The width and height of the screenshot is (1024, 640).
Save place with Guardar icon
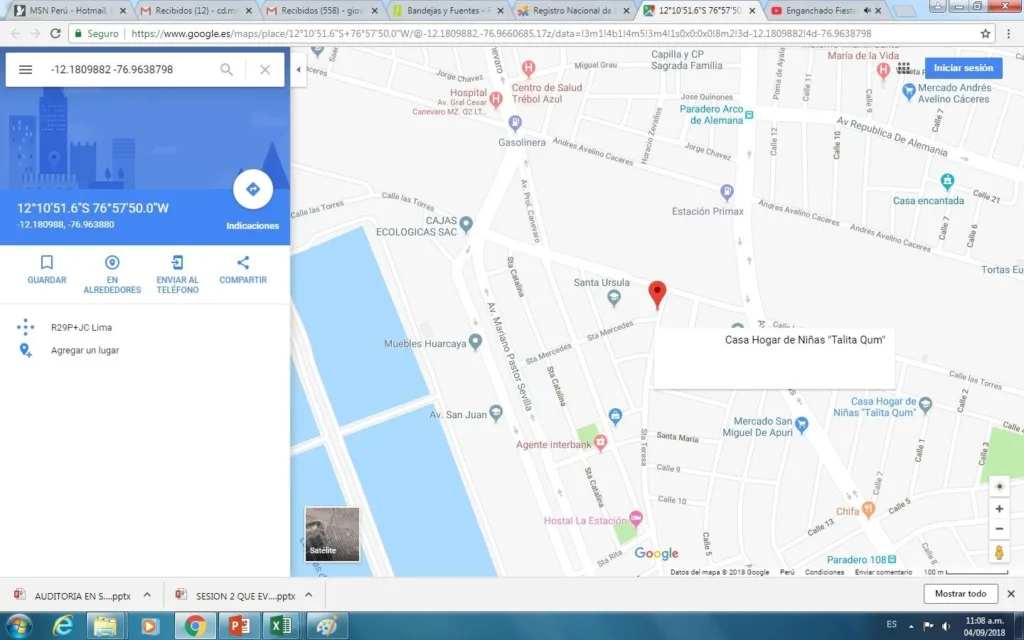(47, 263)
